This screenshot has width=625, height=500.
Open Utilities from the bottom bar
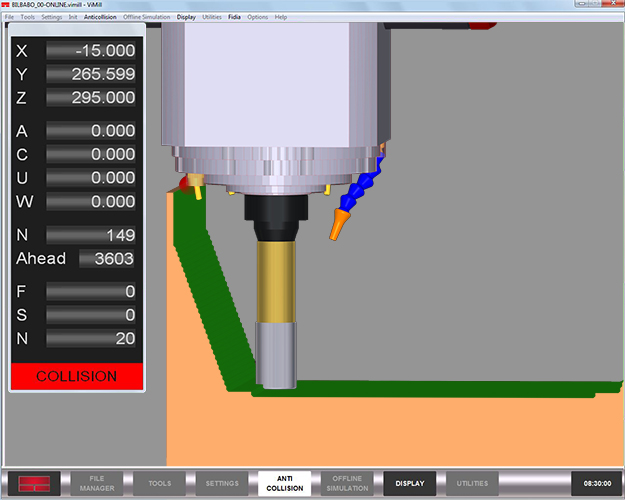pos(471,484)
